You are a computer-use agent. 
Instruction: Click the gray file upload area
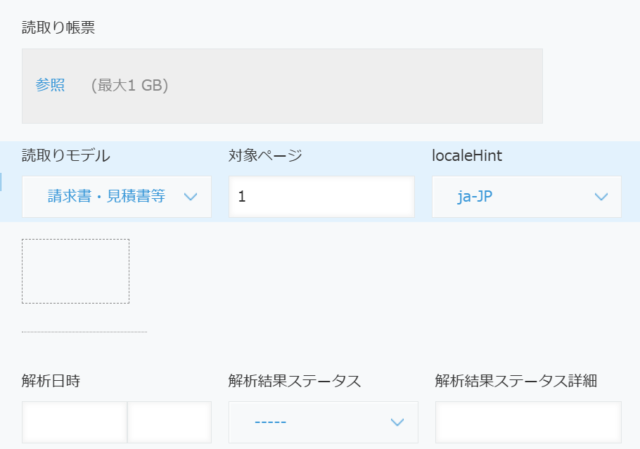click(x=282, y=86)
